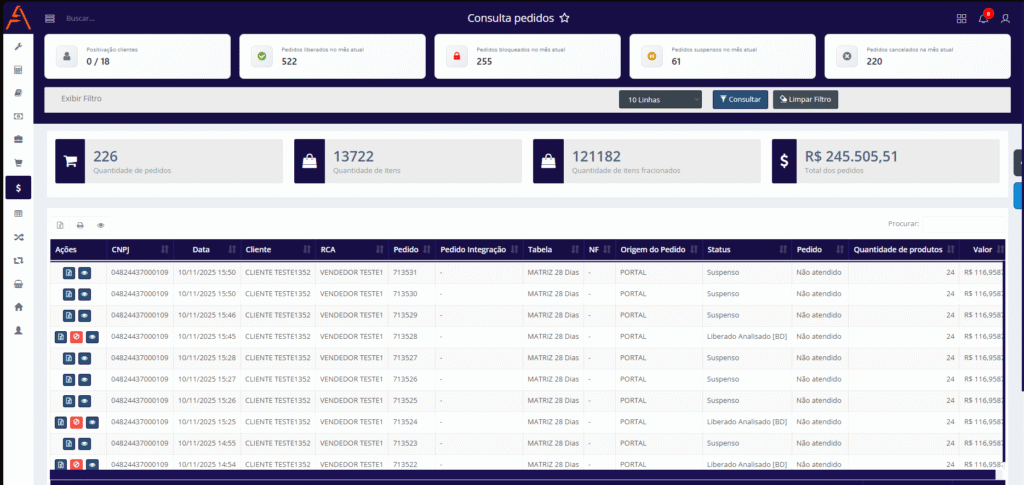This screenshot has height=485, width=1024.
Task: Open the apps grid icon in header
Action: [x=961, y=18]
